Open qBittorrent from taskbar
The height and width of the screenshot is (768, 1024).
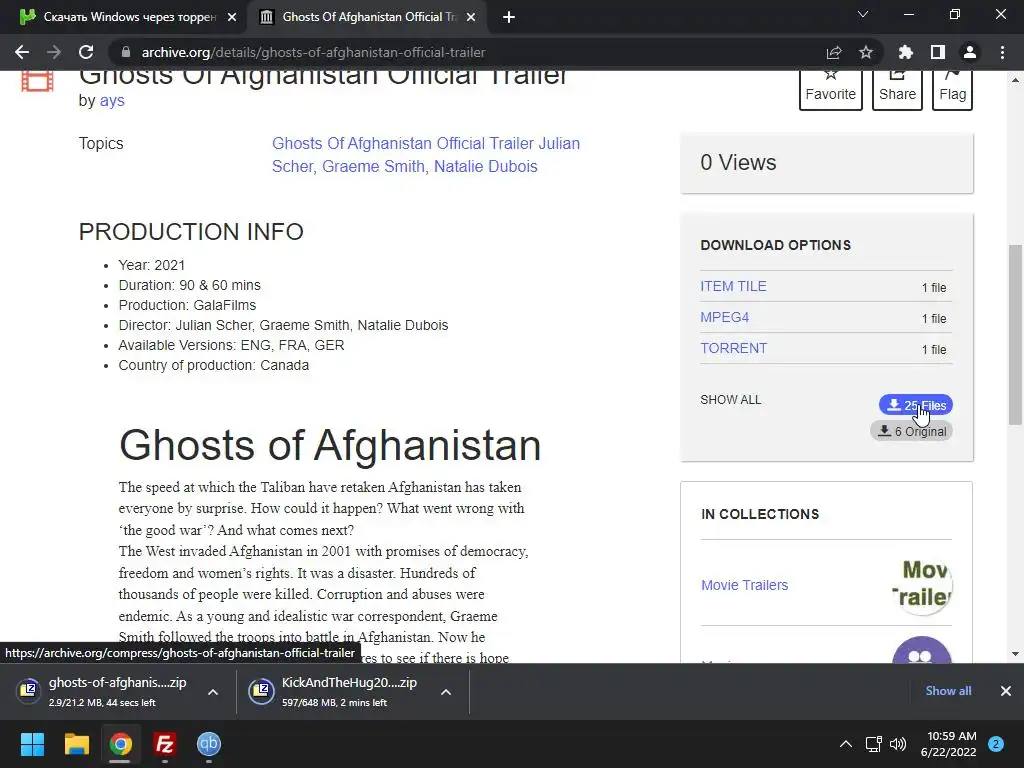(209, 744)
